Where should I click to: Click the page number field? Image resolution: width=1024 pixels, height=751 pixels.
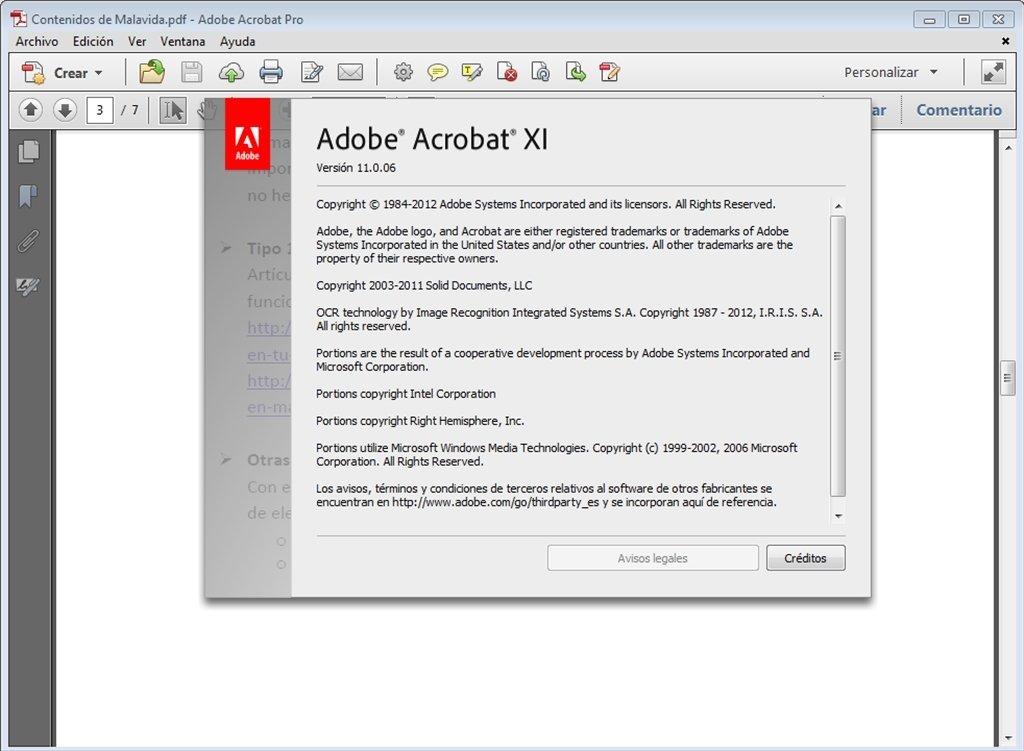[100, 110]
